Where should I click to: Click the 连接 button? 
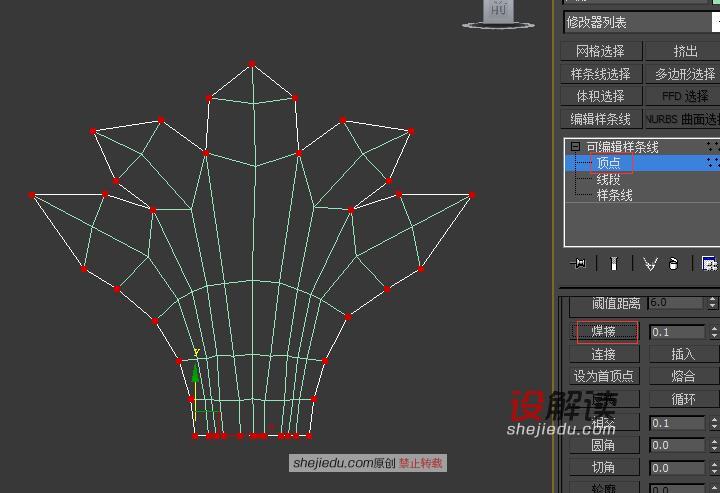[x=604, y=354]
